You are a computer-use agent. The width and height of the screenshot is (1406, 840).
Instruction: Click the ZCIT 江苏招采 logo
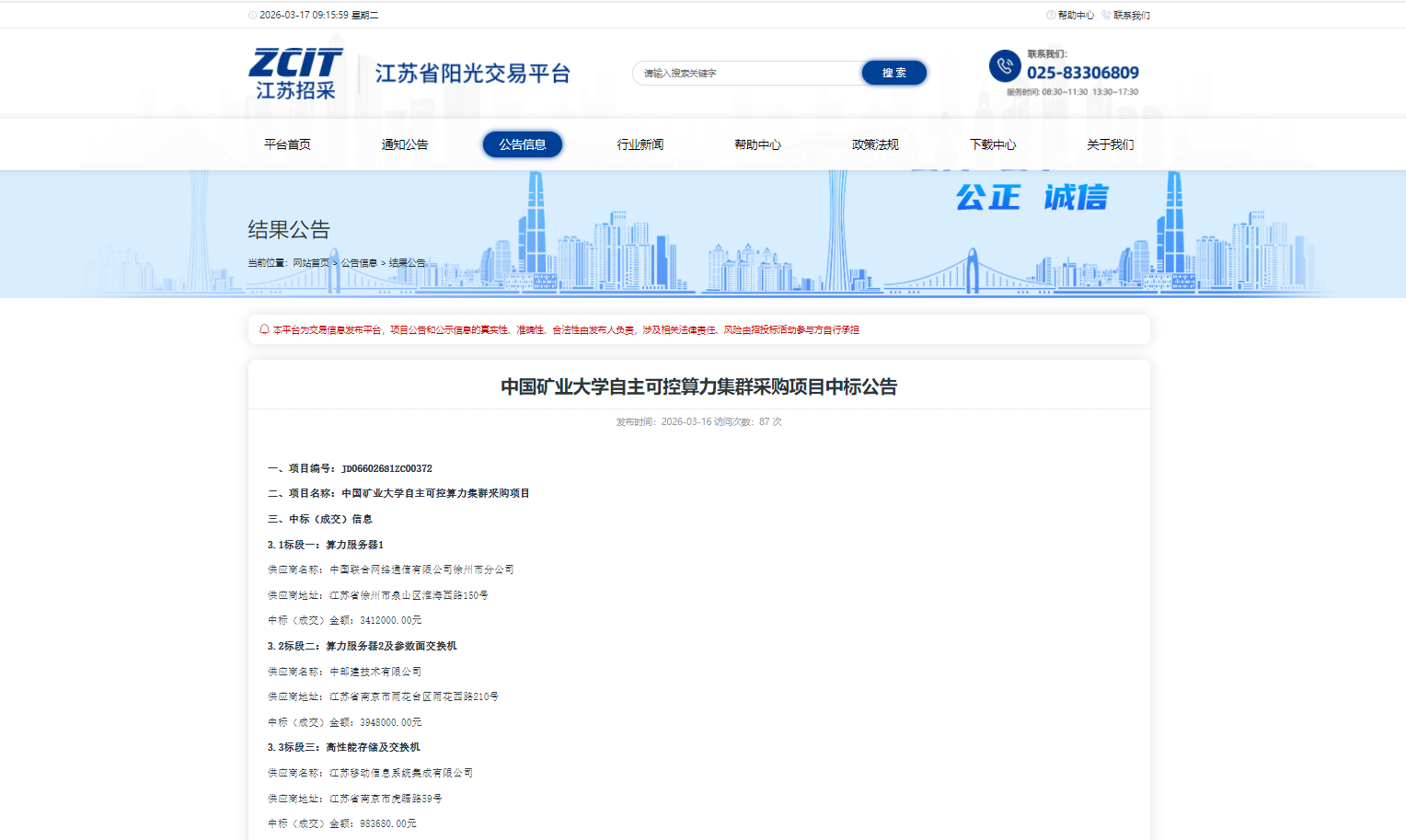295,74
